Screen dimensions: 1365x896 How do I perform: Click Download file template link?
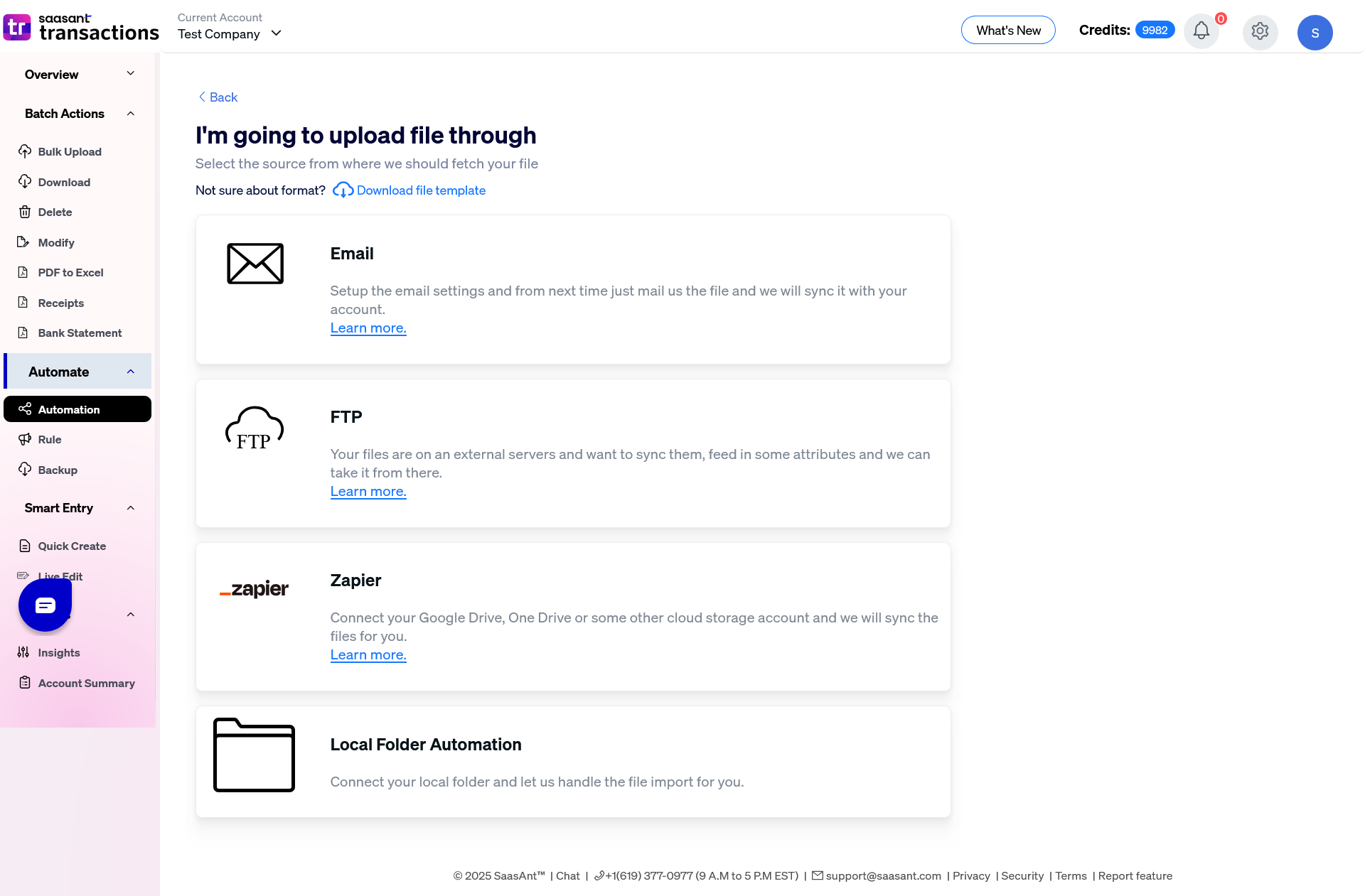pos(421,190)
